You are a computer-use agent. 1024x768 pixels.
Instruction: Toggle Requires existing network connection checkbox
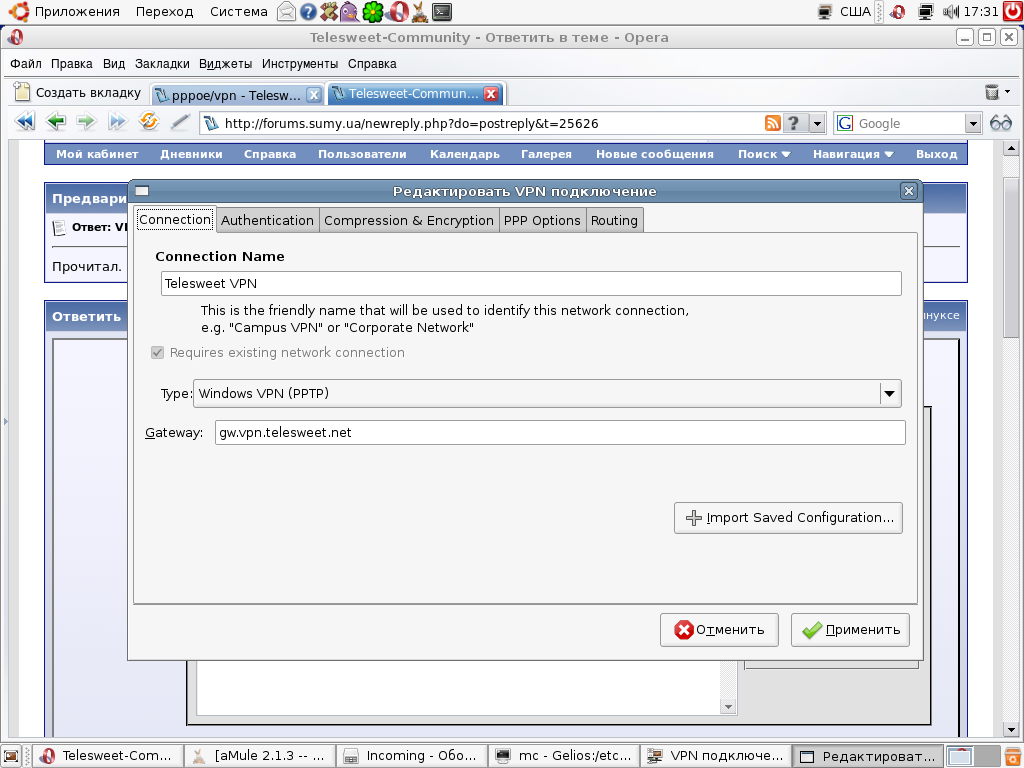point(157,353)
